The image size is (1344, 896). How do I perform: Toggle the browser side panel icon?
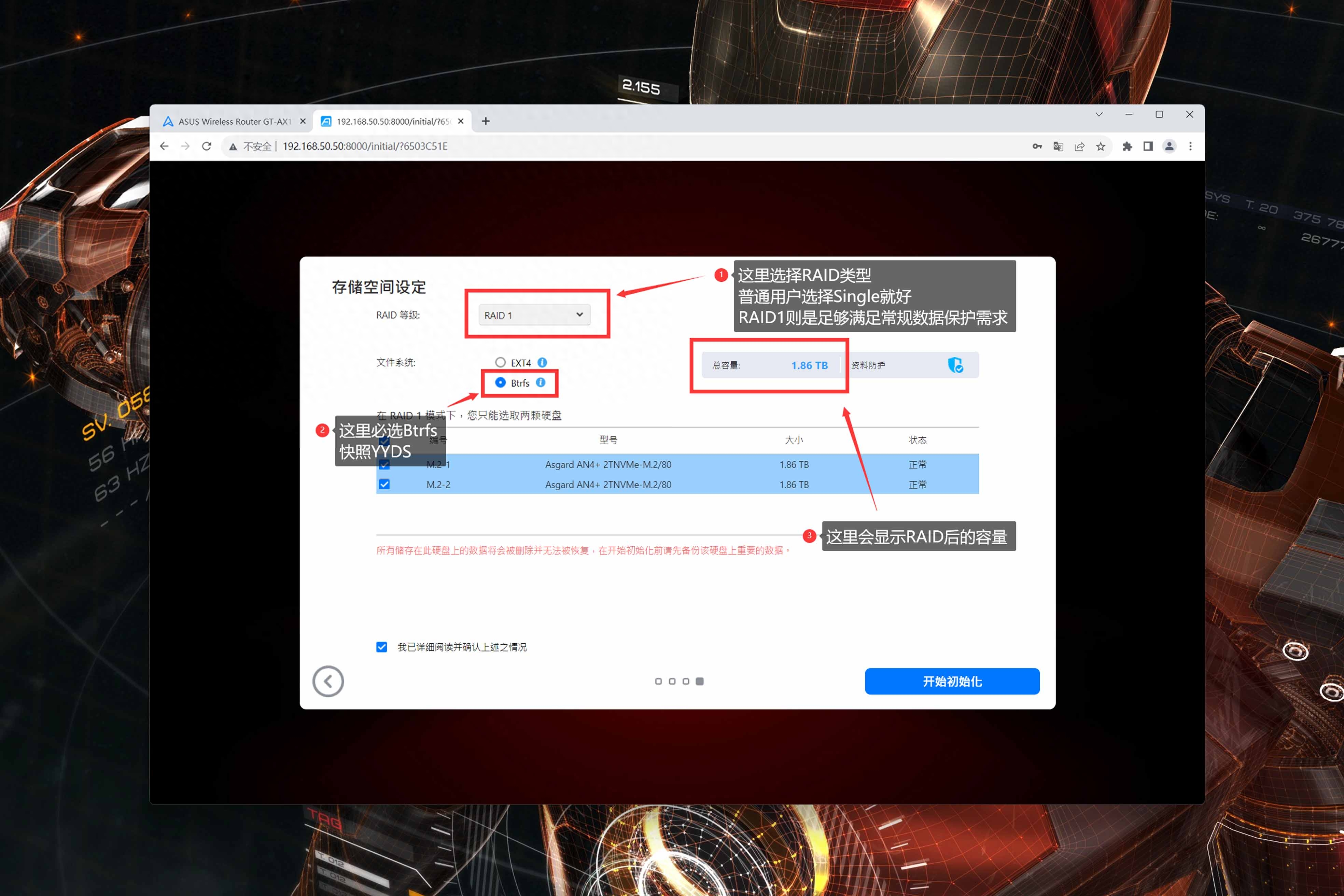point(1148,147)
